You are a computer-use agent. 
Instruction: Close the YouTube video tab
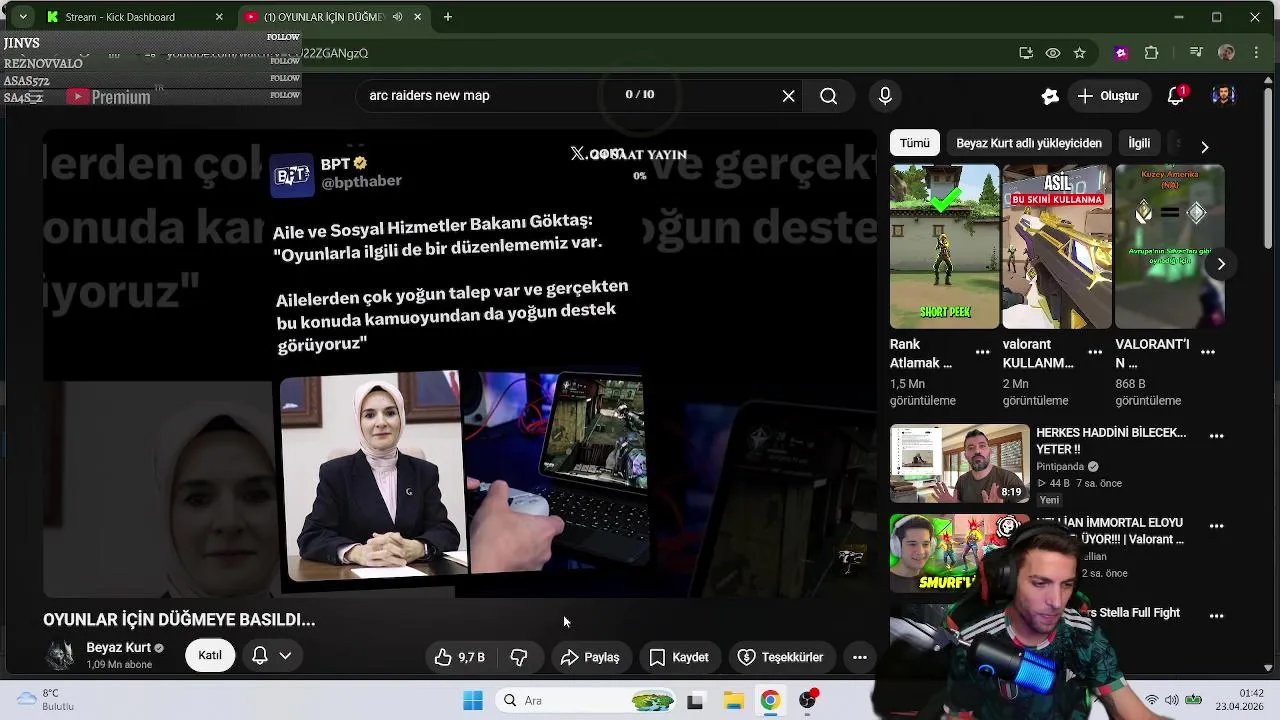tap(417, 17)
